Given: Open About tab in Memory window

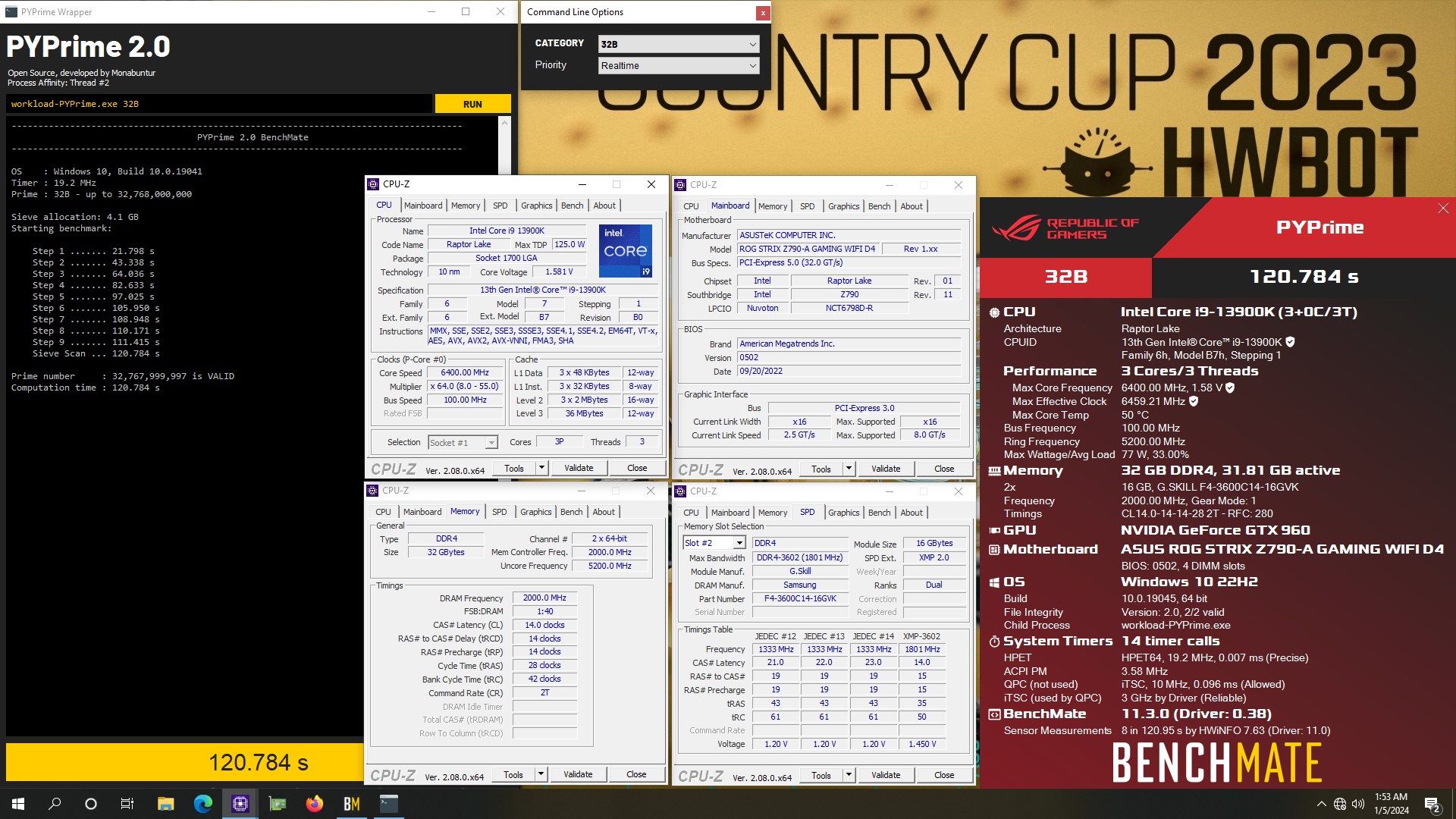Looking at the screenshot, I should coord(604,512).
